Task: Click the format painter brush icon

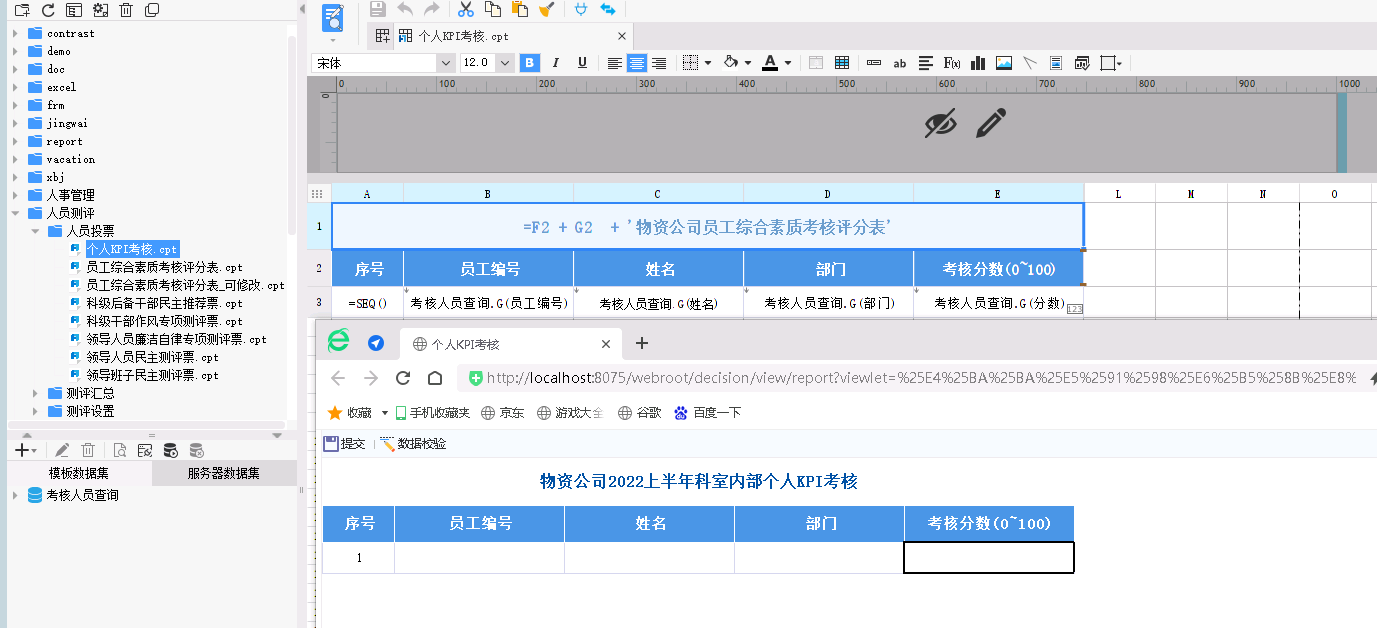Action: coord(546,9)
